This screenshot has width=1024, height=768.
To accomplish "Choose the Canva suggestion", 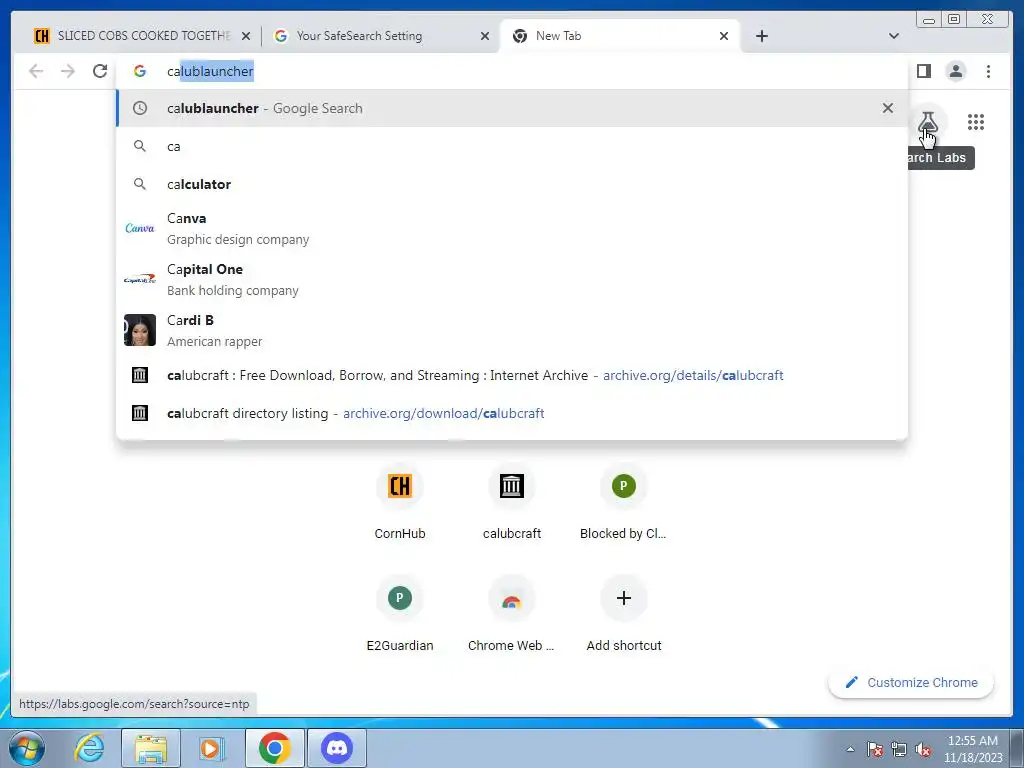I will click(512, 229).
